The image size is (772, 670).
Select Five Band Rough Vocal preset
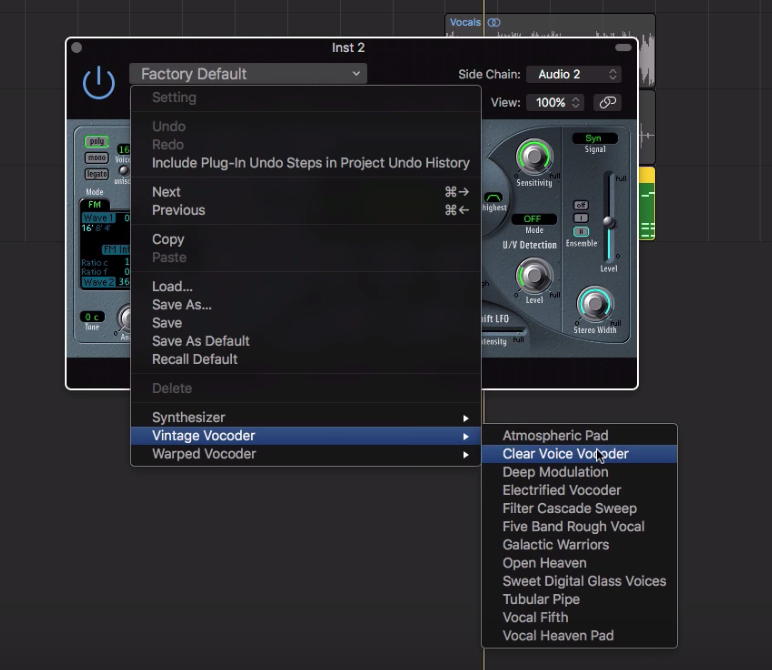[579, 527]
